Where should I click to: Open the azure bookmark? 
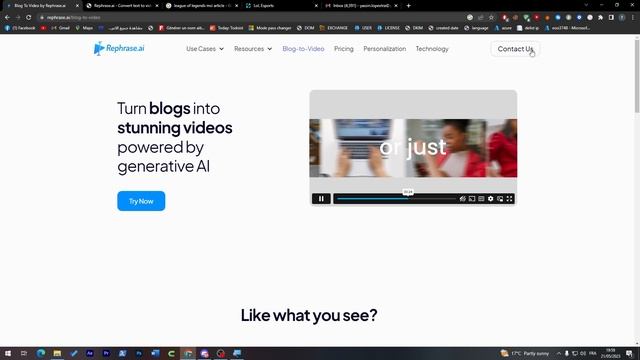pos(503,28)
